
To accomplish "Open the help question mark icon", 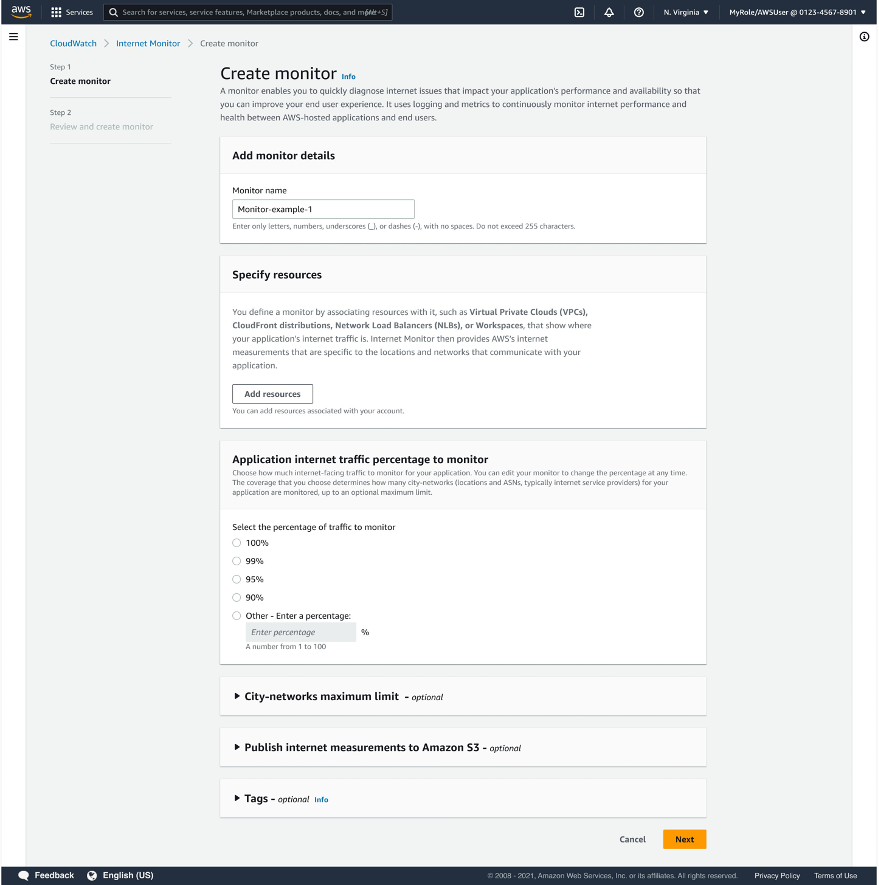I will (x=638, y=13).
